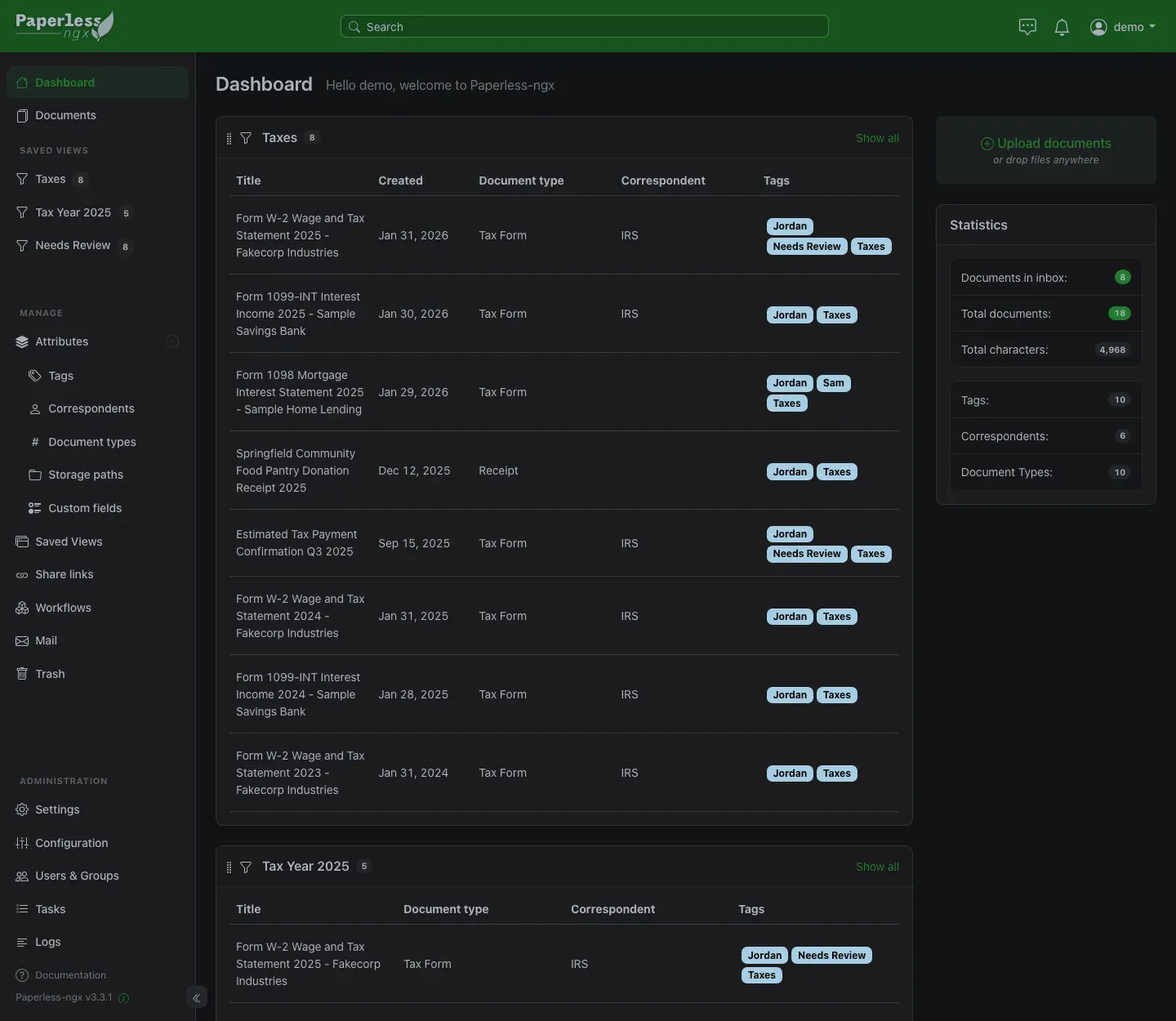Collapse the sidebar with the chevron button

[x=196, y=997]
